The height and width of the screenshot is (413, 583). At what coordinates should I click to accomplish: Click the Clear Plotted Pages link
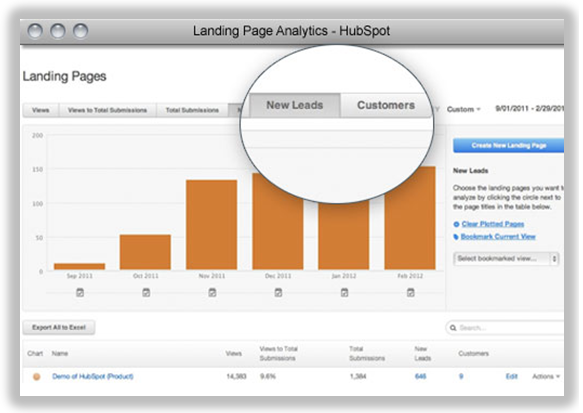point(493,224)
